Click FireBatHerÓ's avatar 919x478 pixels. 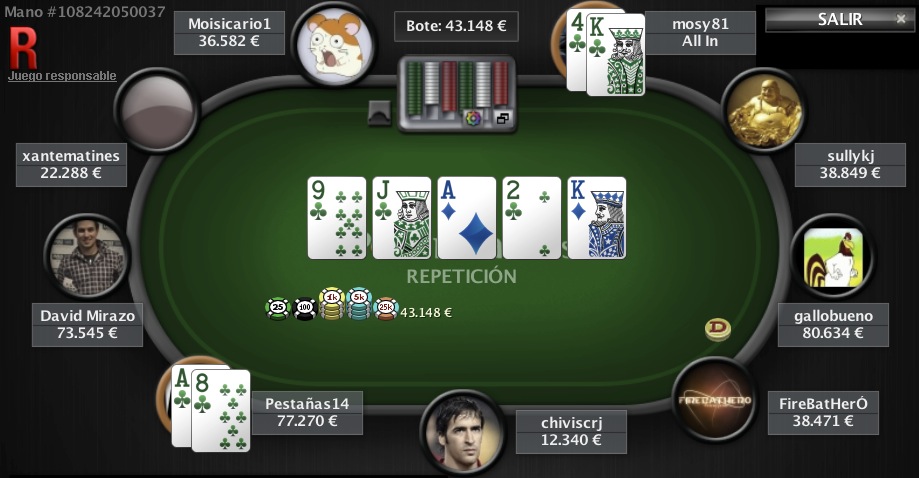click(x=714, y=400)
